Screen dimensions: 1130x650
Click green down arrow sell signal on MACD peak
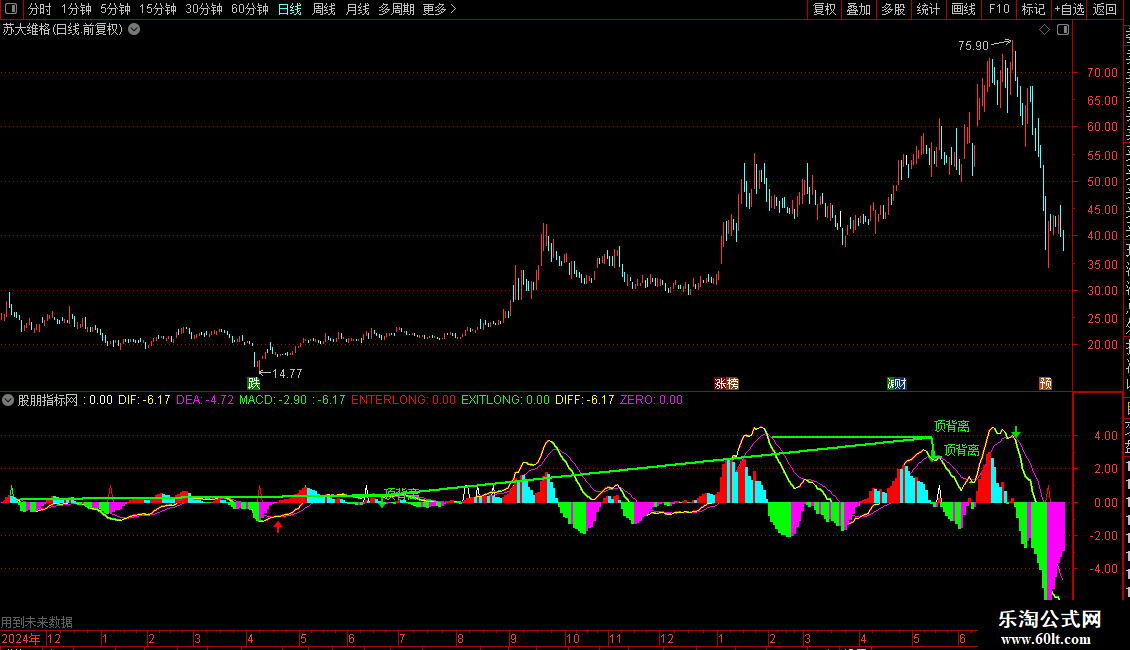[x=1015, y=432]
